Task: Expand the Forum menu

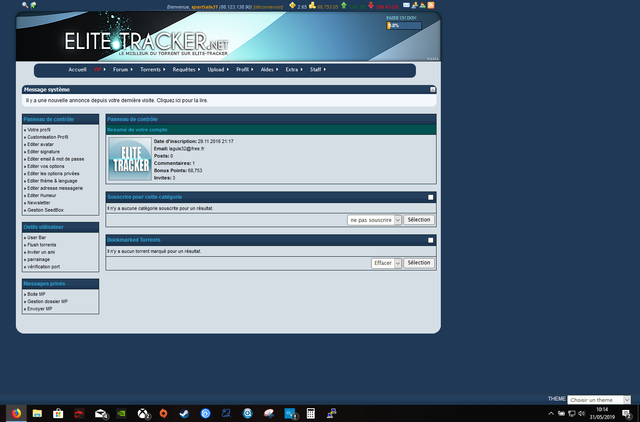Action: [x=123, y=70]
